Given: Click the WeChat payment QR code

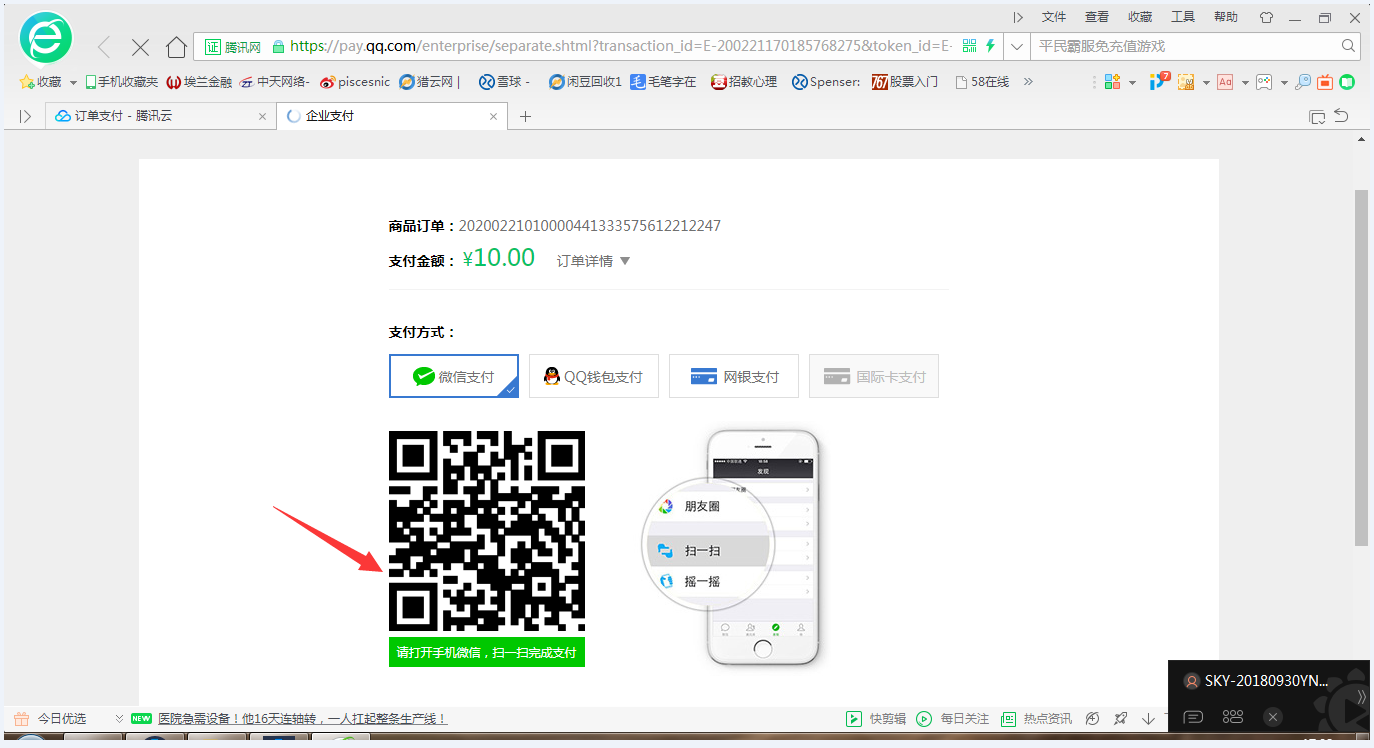Looking at the screenshot, I should point(487,532).
